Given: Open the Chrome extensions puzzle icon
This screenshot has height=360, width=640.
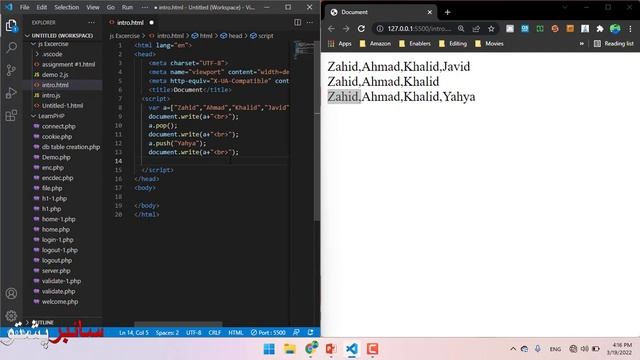Looking at the screenshot, I should (x=600, y=29).
